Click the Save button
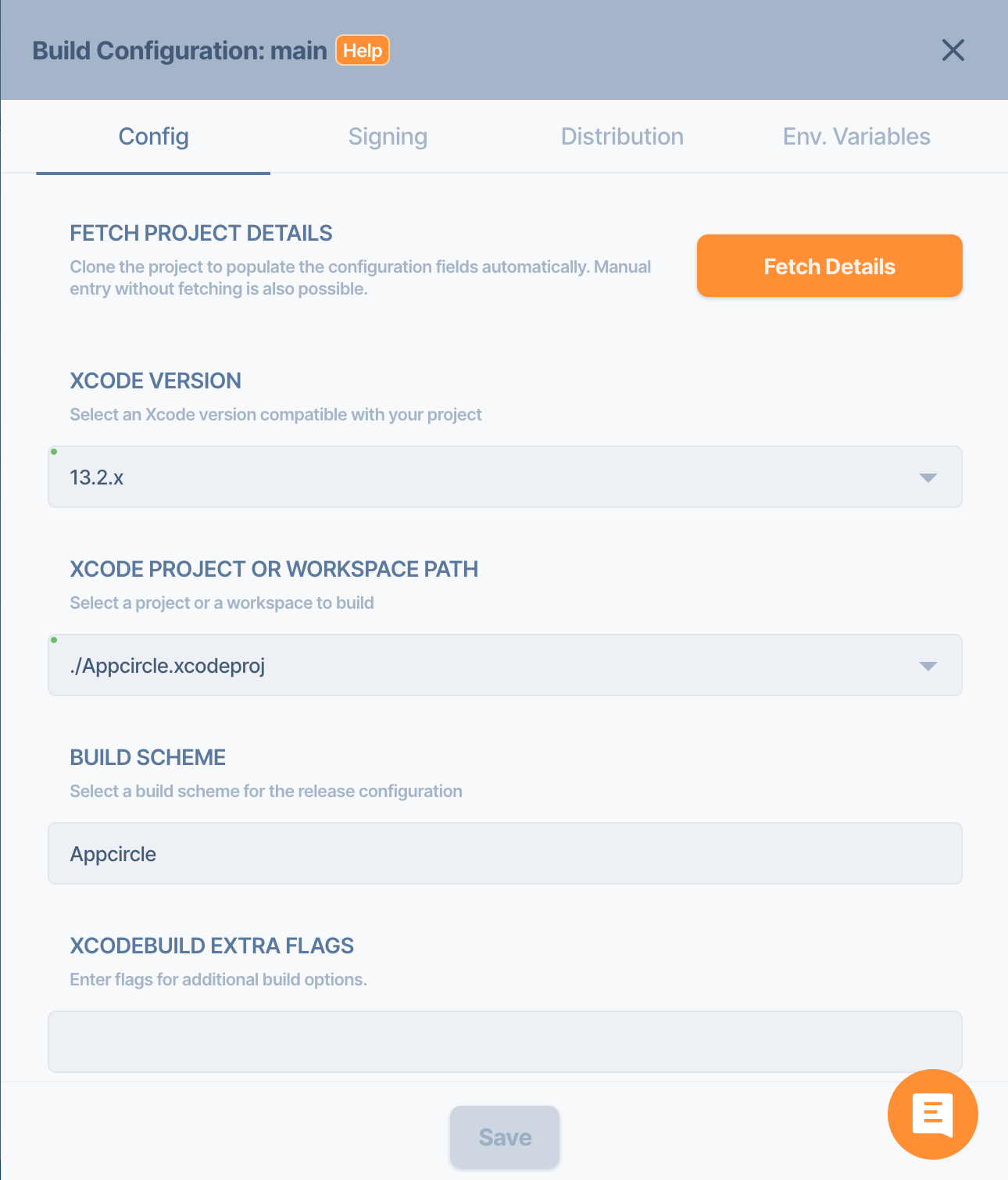 click(x=505, y=1137)
